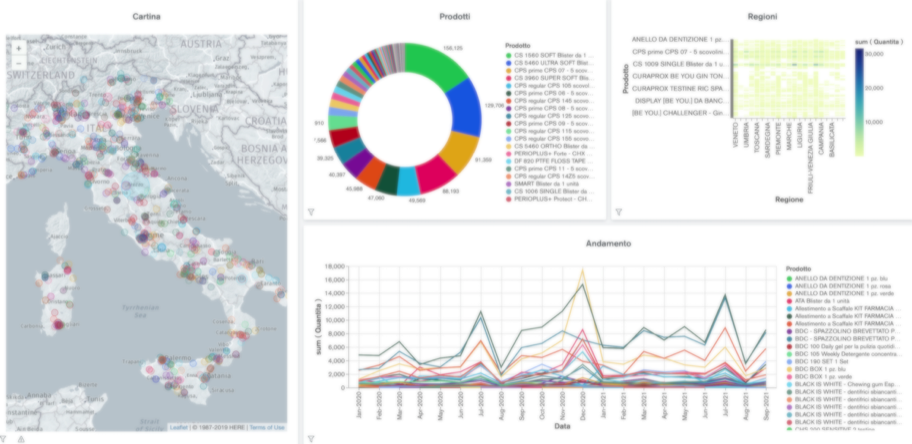This screenshot has width=912, height=444.
Task: Click the VENETO column label in heatmap
Action: tap(736, 133)
